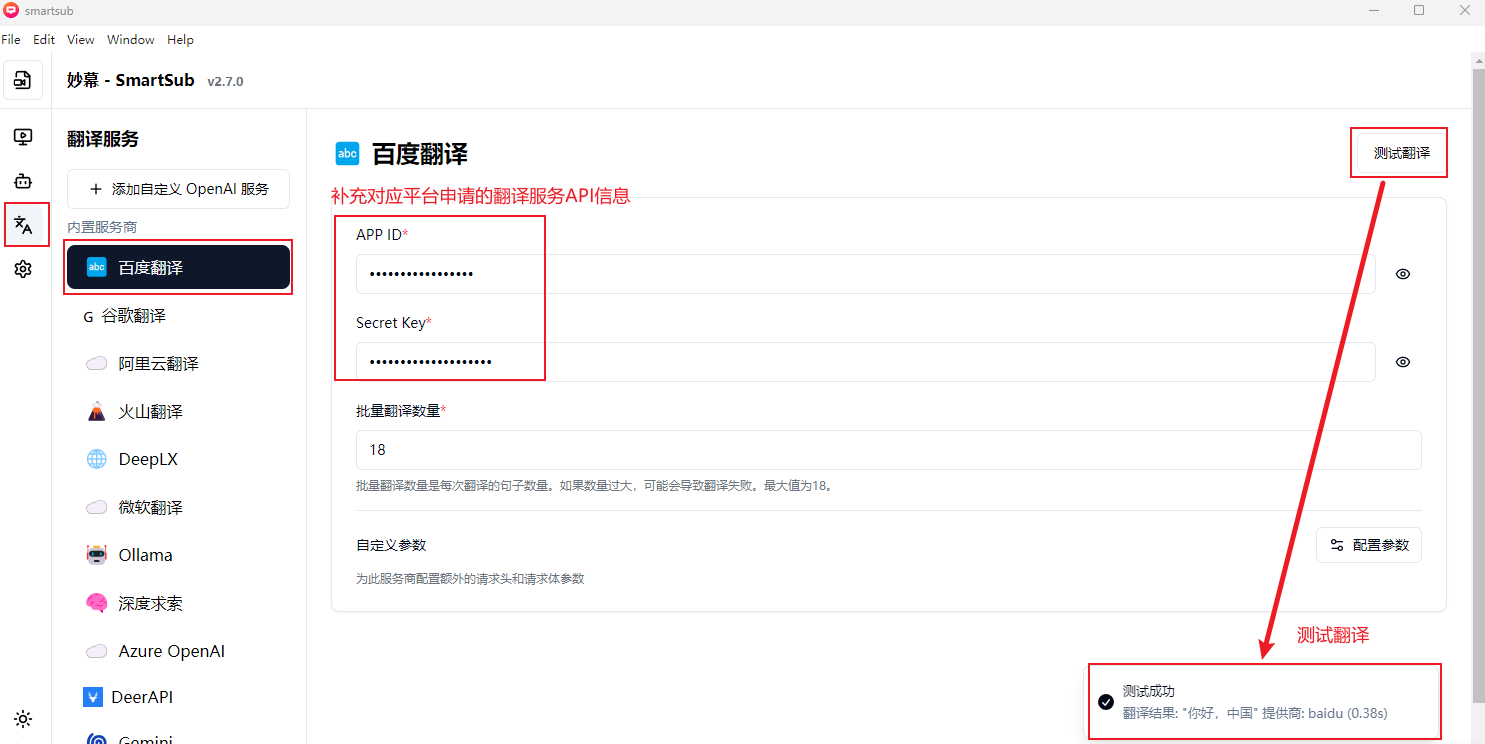1485x744 pixels.
Task: Click the abc icon beside 百度翻译 heading
Action: [347, 153]
